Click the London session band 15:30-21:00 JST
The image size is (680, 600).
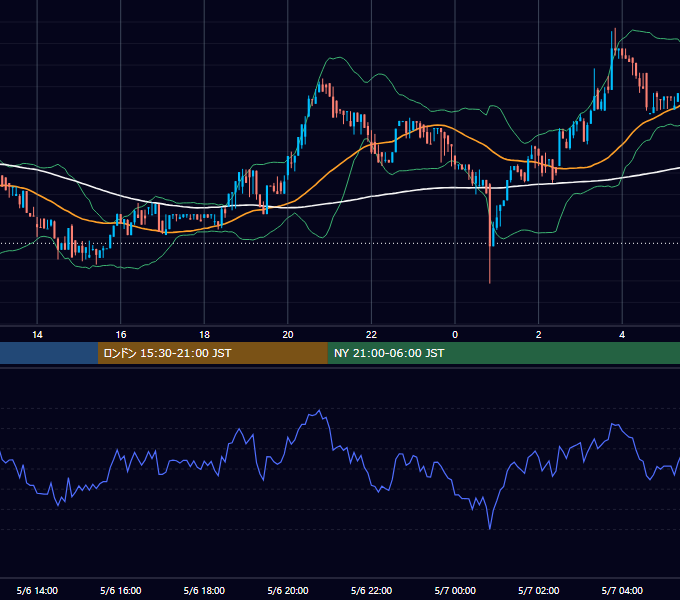tap(212, 353)
